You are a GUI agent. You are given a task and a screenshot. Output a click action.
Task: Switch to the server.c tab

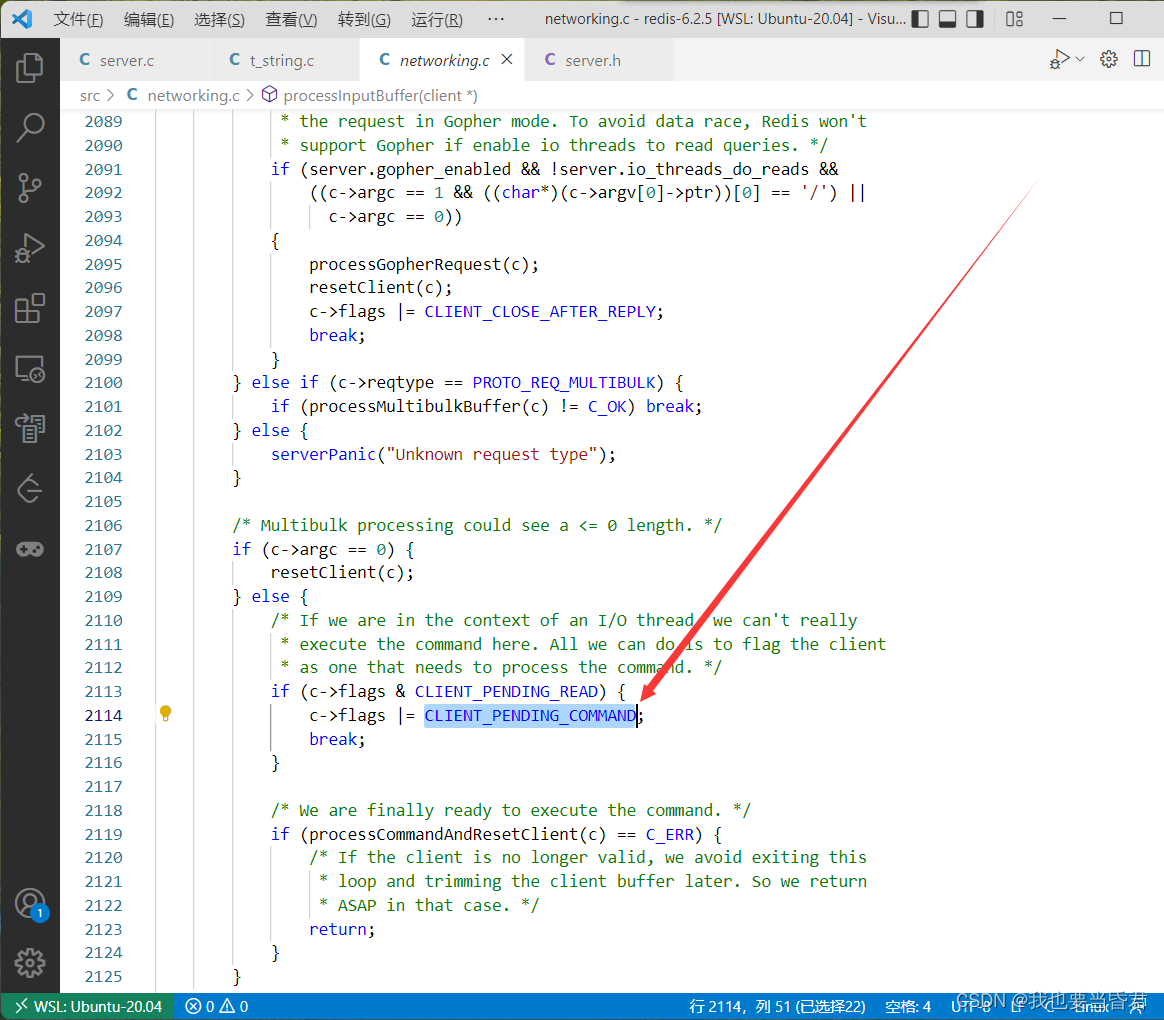coord(126,60)
